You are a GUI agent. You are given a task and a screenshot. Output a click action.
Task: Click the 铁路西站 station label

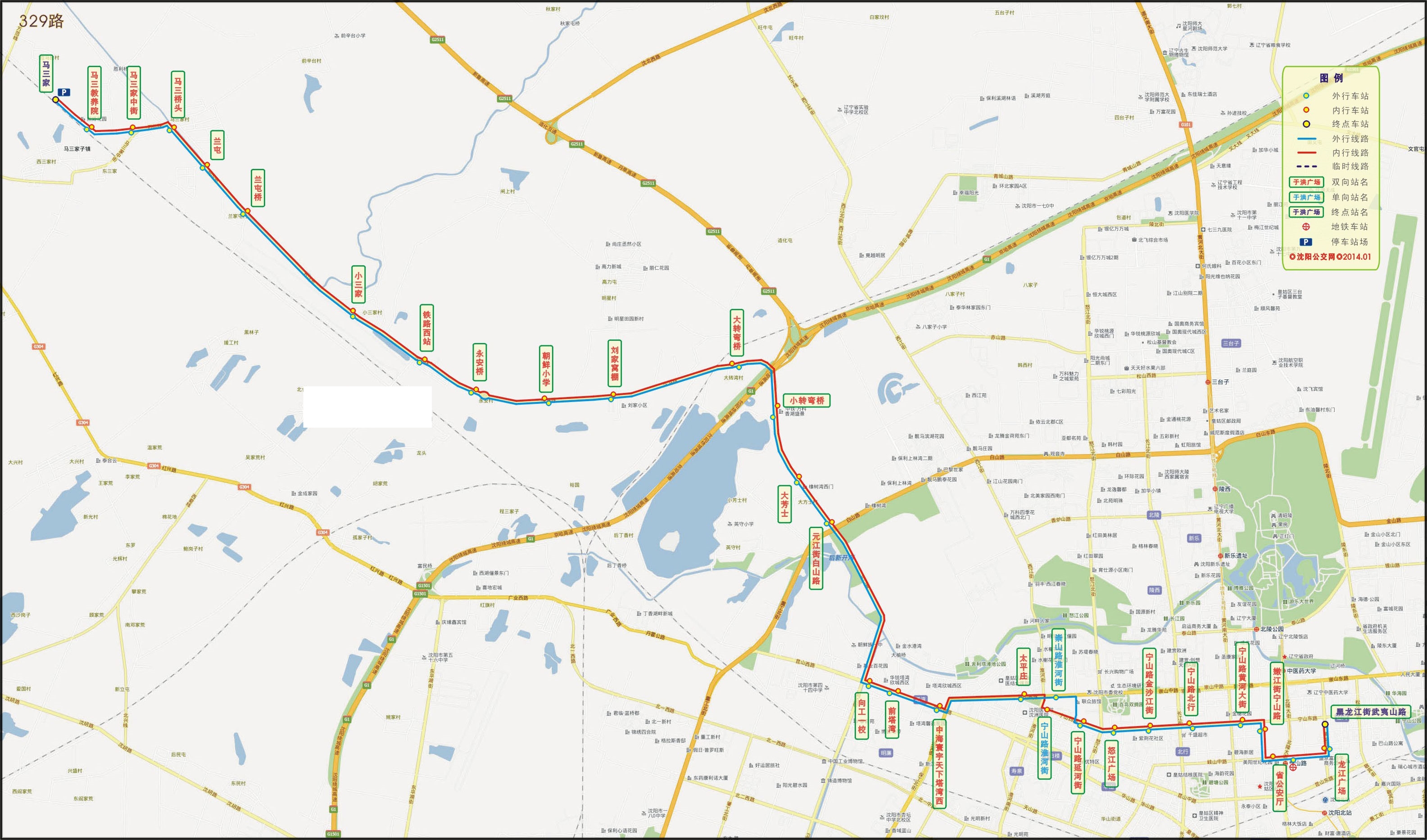pos(426,328)
